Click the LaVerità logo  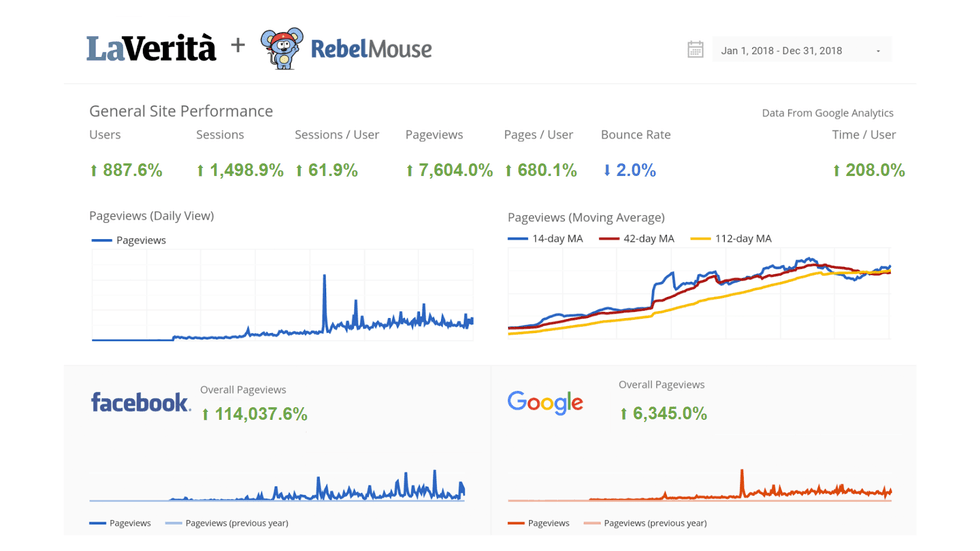point(151,48)
